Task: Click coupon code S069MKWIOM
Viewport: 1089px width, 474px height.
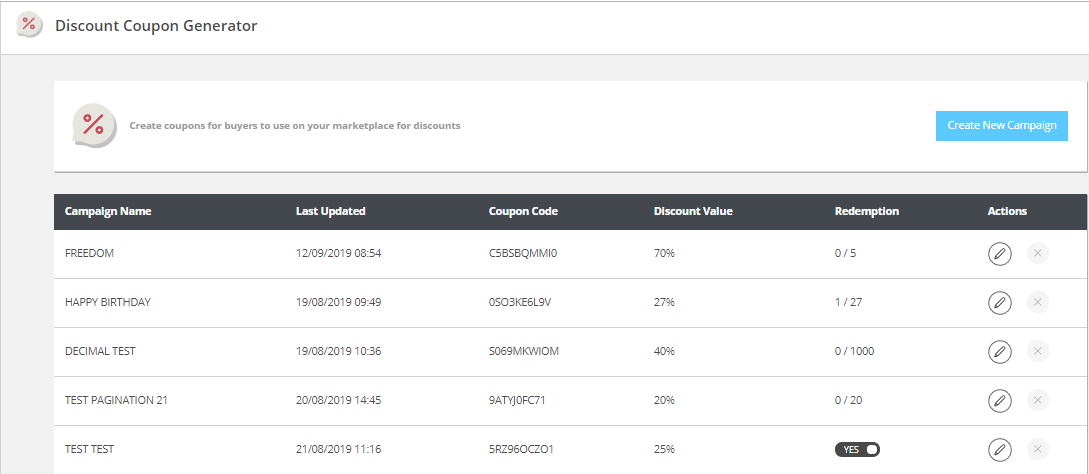Action: tap(524, 352)
